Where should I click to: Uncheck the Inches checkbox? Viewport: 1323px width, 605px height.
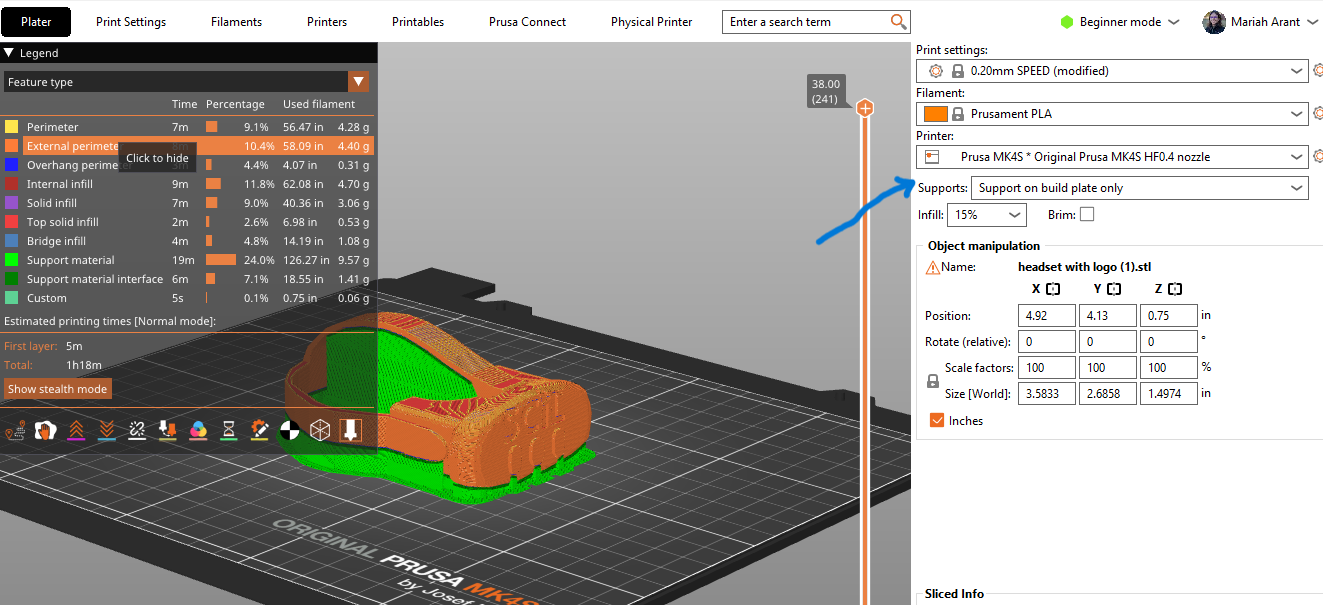pos(937,421)
